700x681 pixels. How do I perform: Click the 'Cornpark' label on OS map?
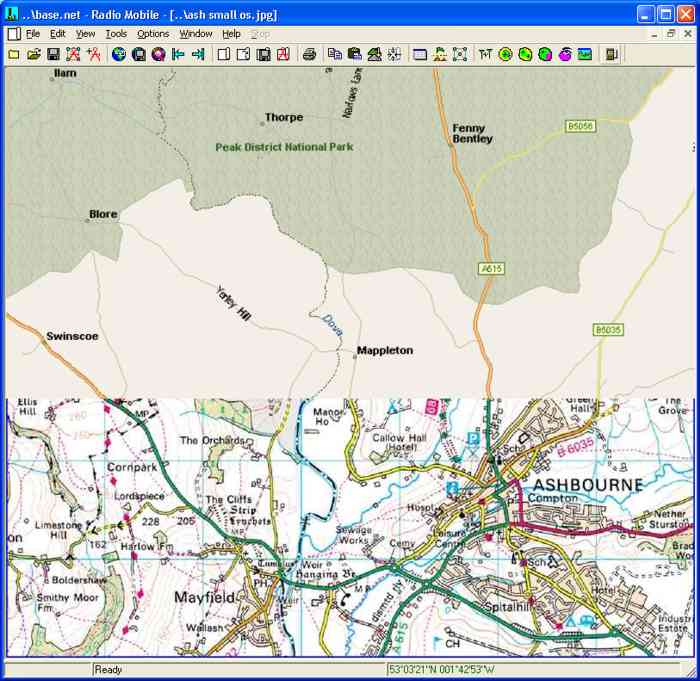[132, 468]
